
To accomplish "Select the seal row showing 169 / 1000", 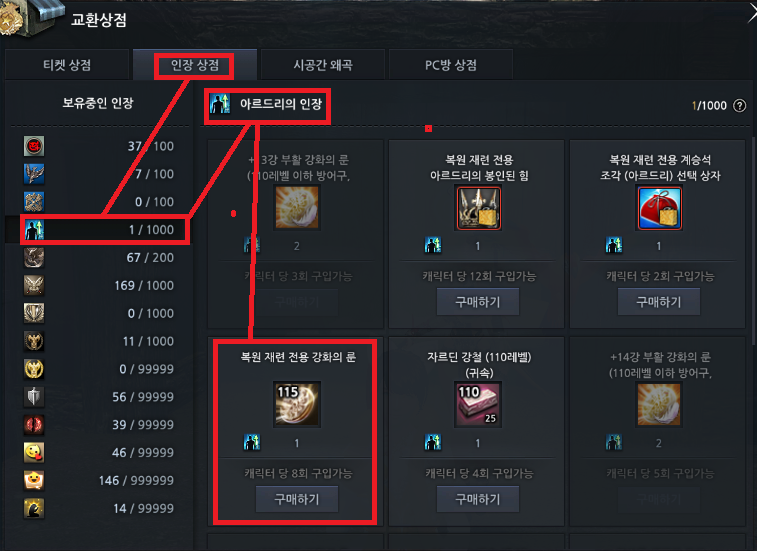I will point(99,285).
